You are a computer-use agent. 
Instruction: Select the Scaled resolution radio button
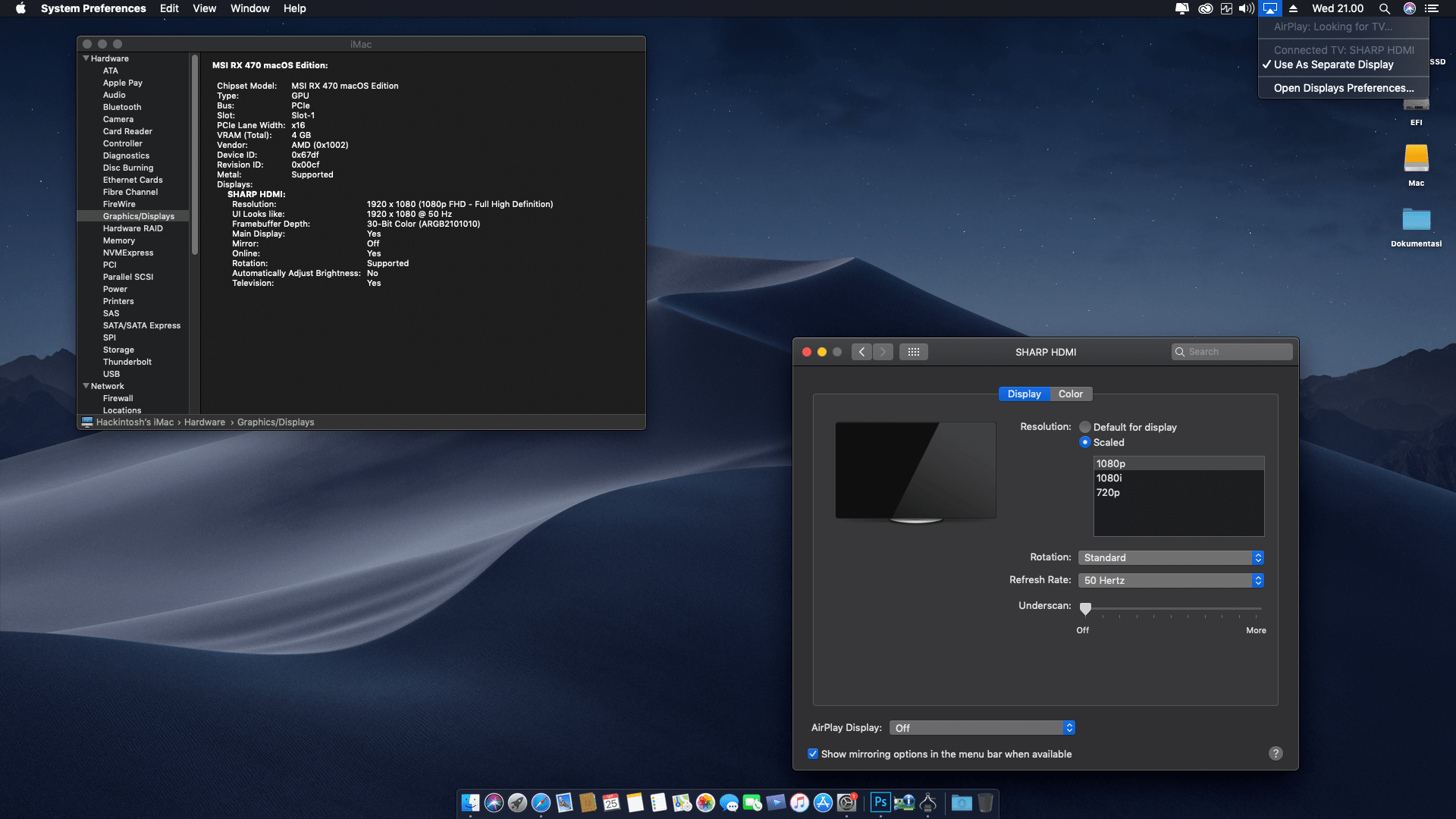(x=1085, y=442)
